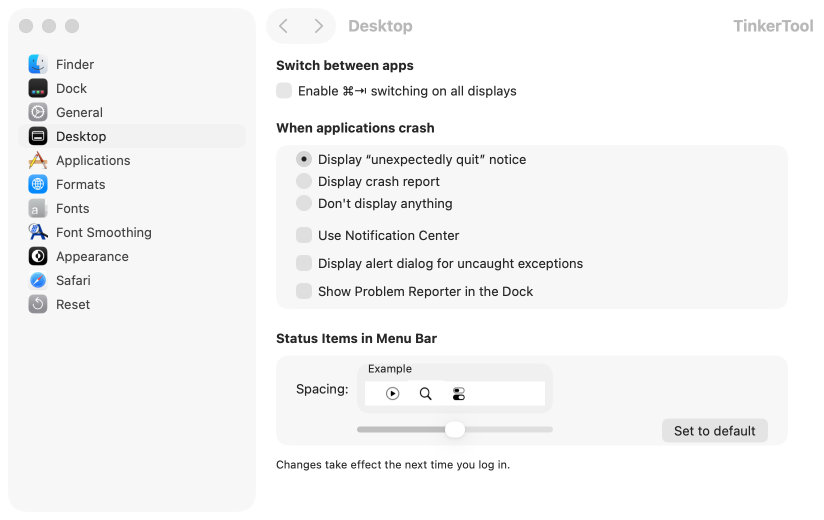This screenshot has height=520, width=824.
Task: Open the Safari compass icon pane
Action: pos(38,280)
